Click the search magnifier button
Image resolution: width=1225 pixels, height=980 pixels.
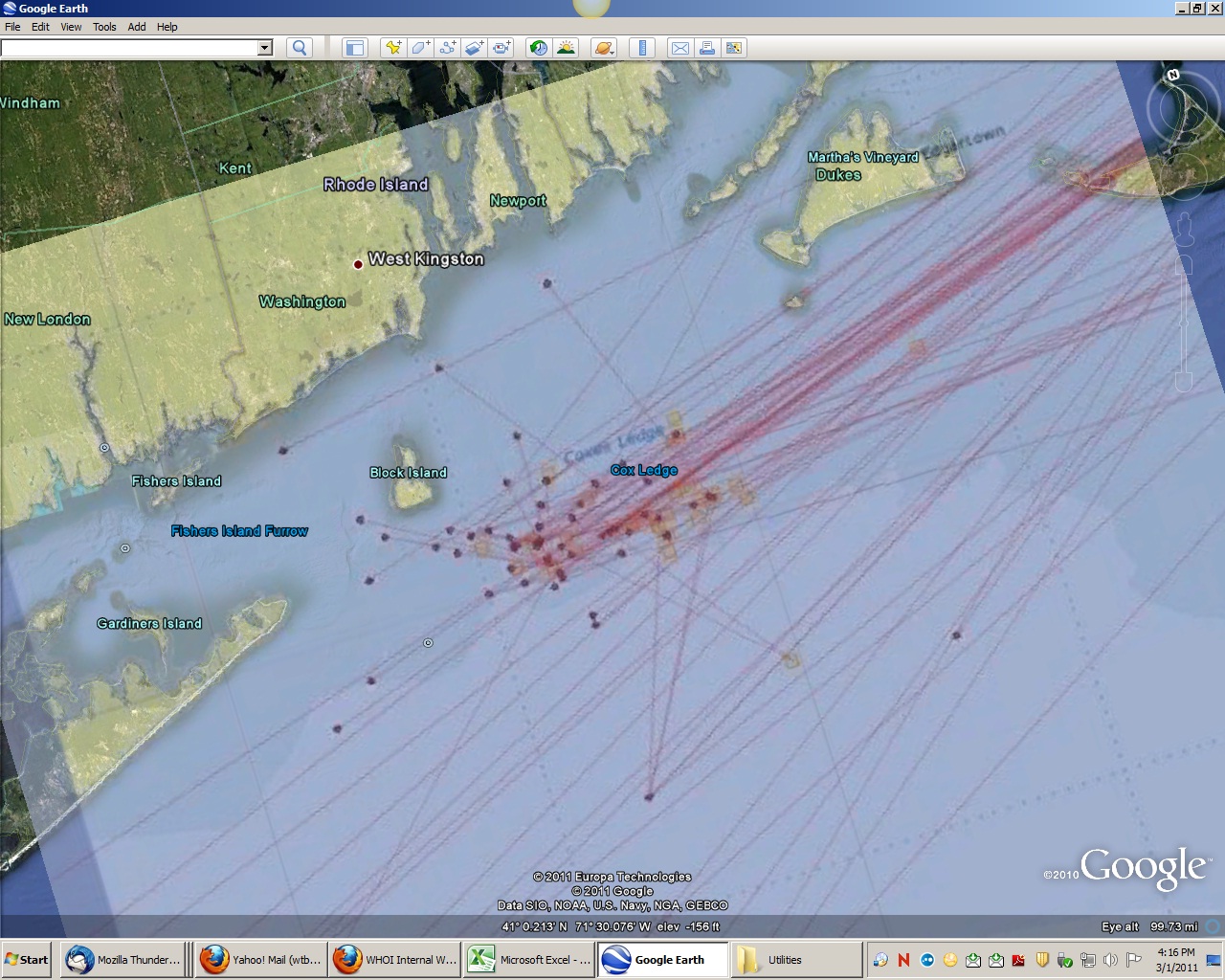(x=300, y=48)
